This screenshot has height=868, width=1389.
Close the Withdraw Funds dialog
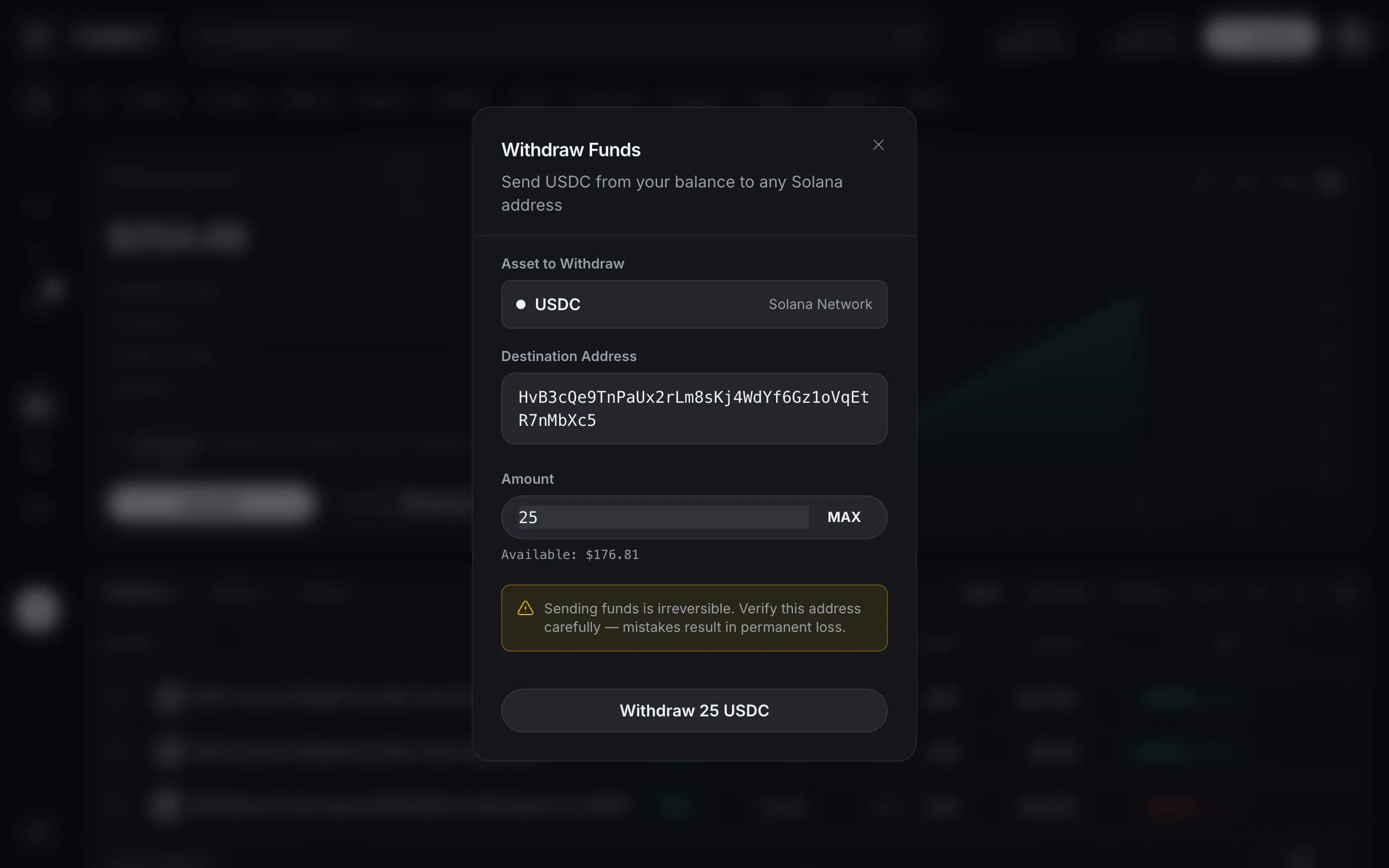pyautogui.click(x=878, y=145)
